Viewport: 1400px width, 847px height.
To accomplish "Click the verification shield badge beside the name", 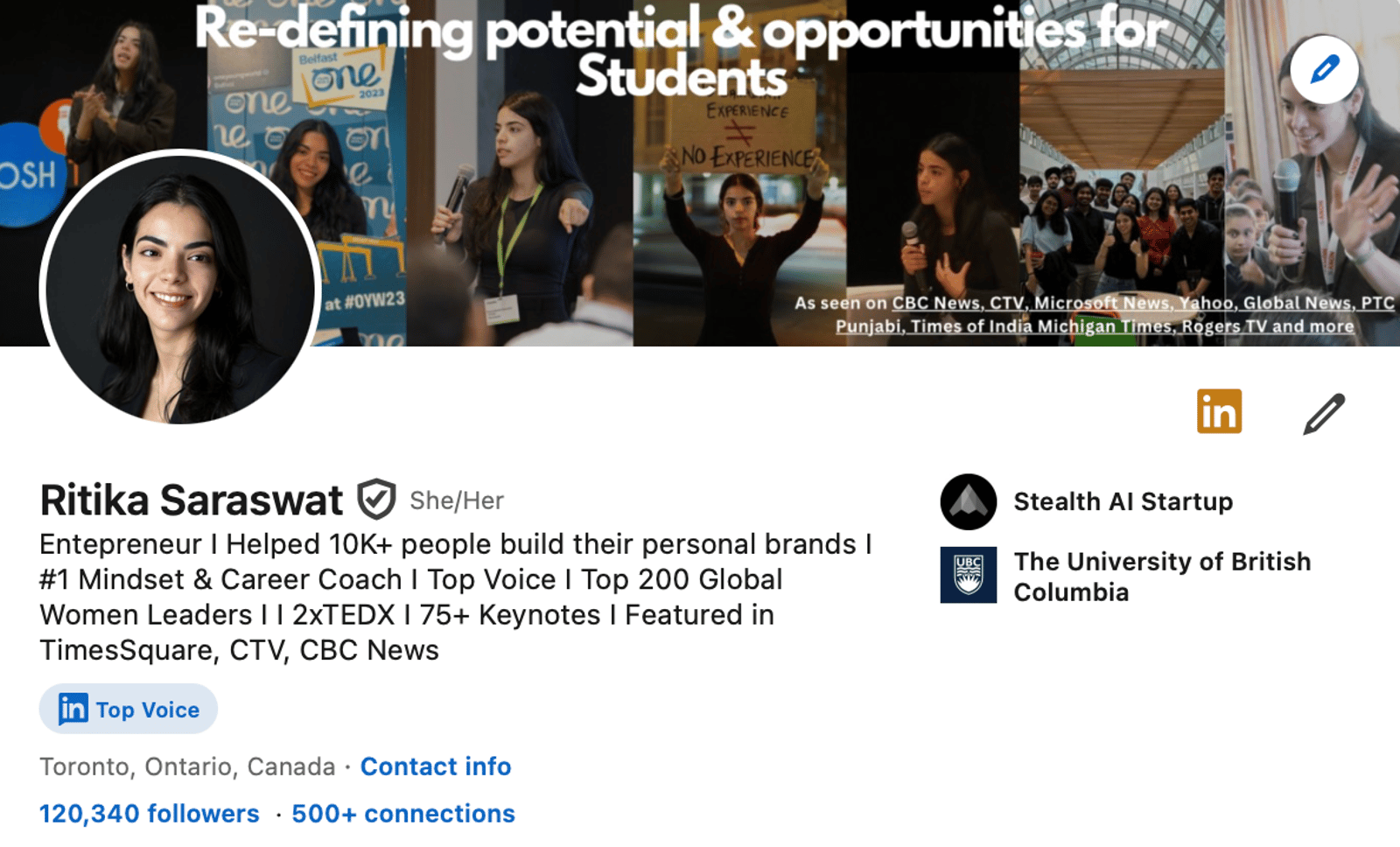I will coord(376,500).
